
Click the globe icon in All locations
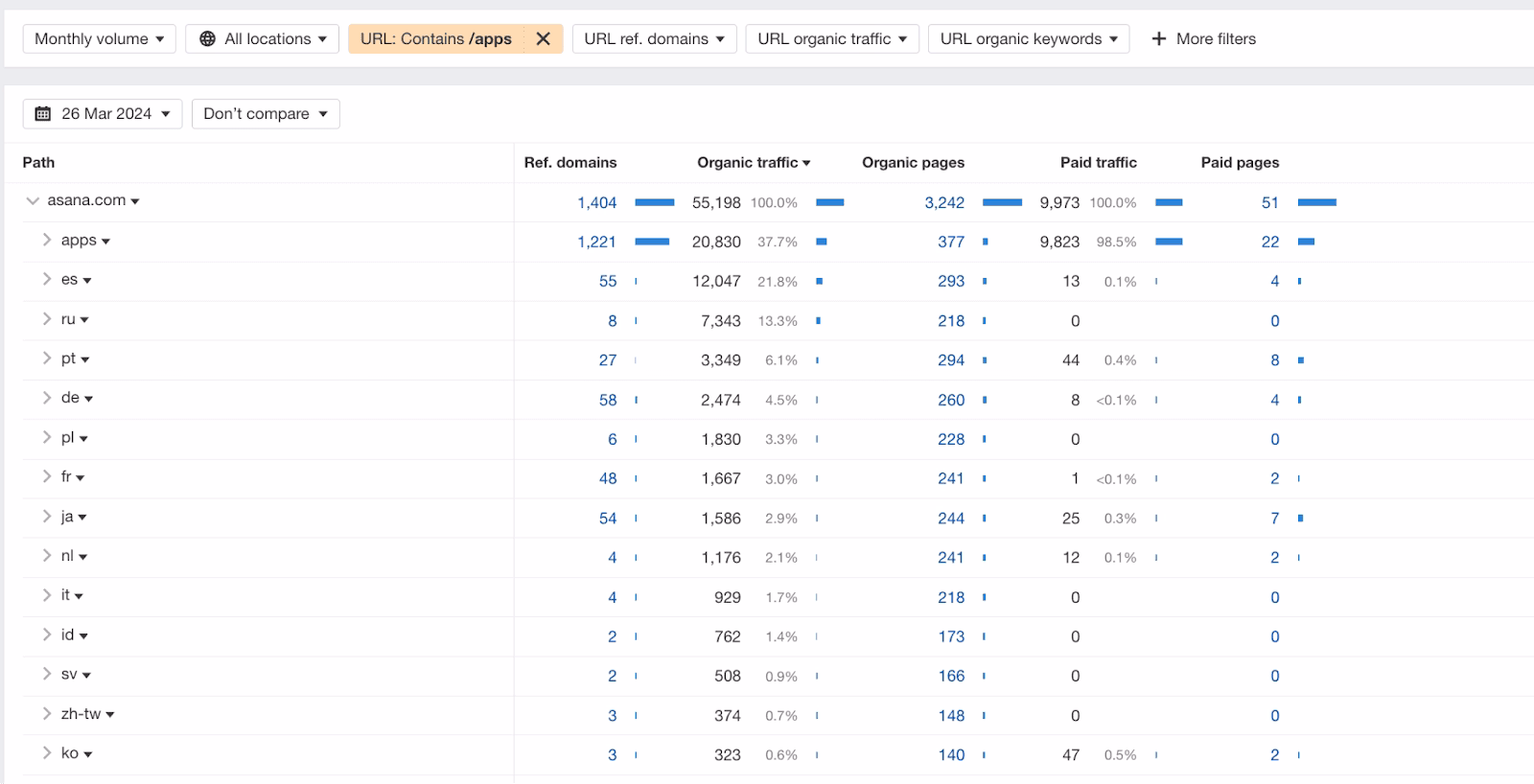click(207, 39)
